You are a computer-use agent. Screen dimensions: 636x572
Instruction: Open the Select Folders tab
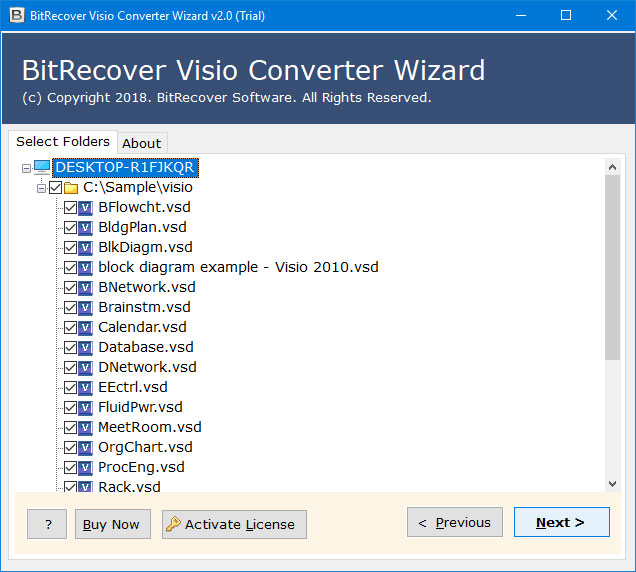tap(63, 142)
